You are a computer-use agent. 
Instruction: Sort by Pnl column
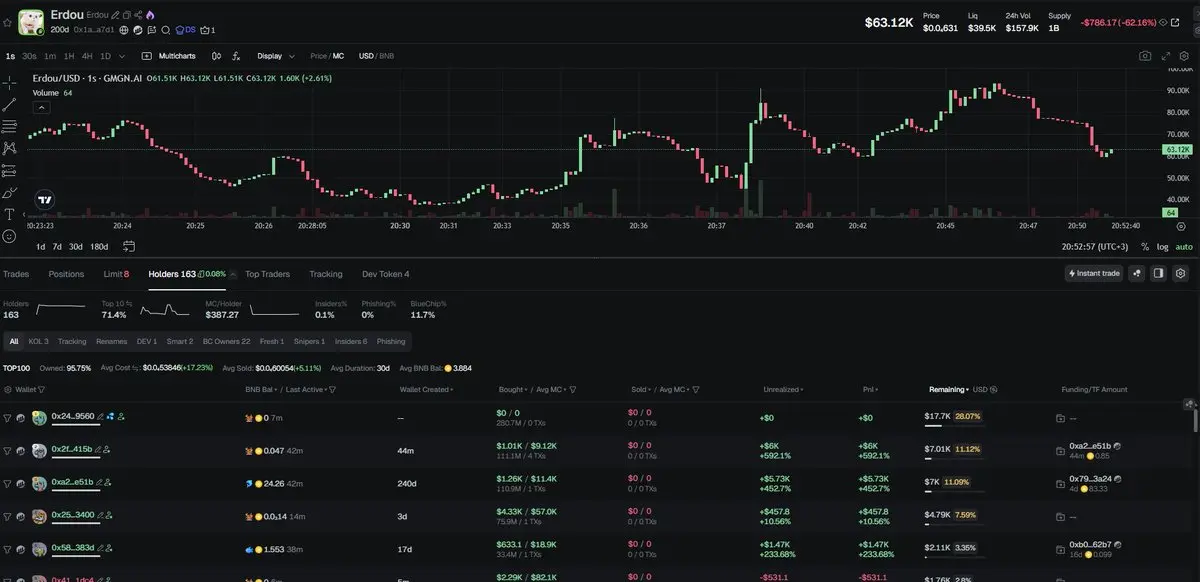point(870,390)
